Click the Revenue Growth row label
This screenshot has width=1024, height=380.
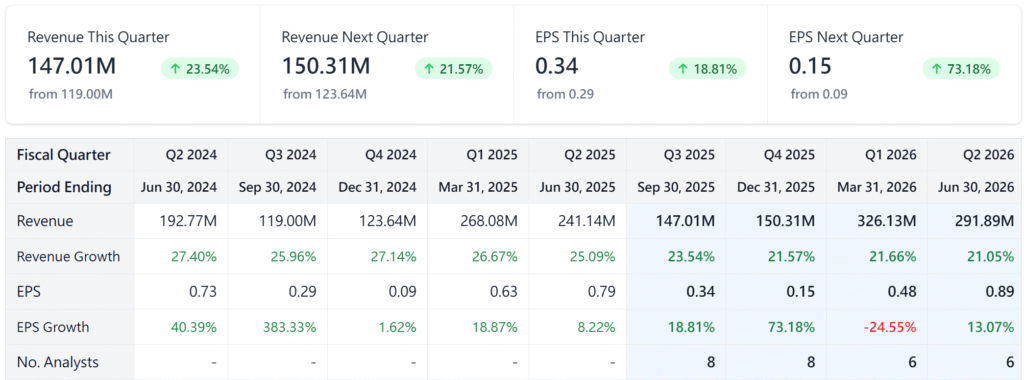click(69, 257)
